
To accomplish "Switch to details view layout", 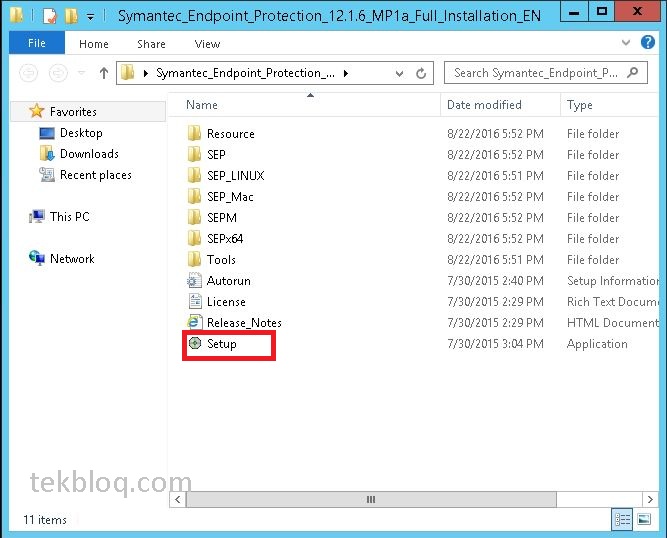I will tap(623, 519).
